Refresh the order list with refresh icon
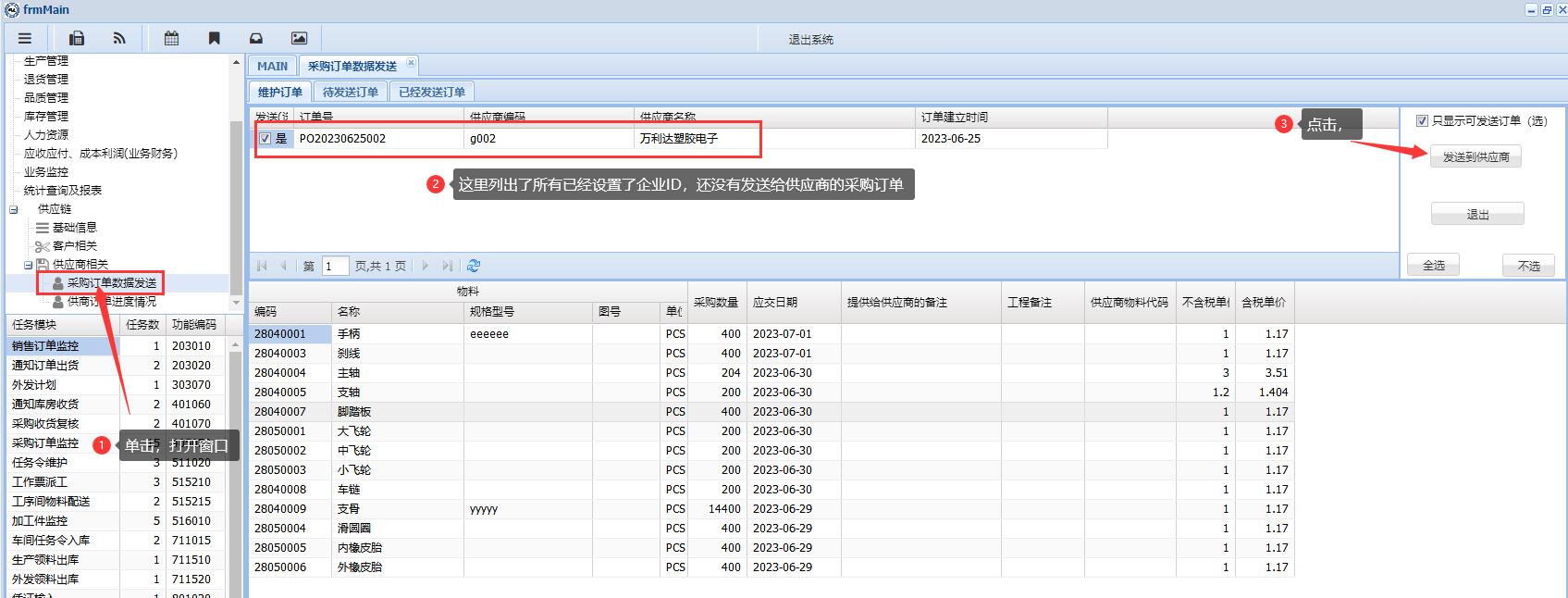Image resolution: width=1568 pixels, height=598 pixels. point(474,266)
